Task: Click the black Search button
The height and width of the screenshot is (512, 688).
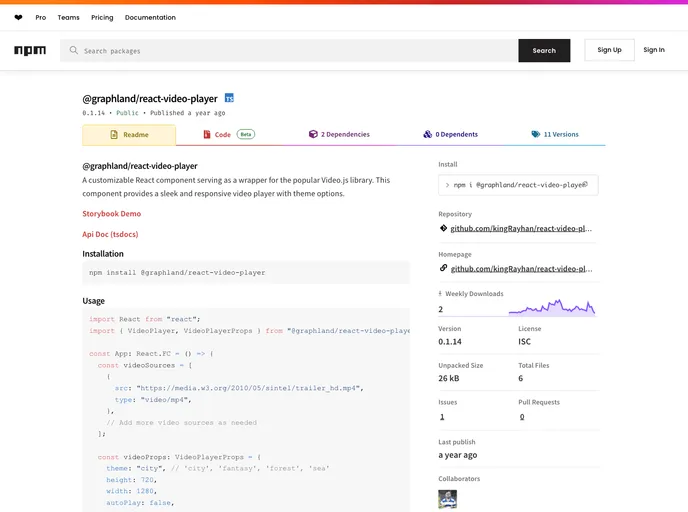Action: click(544, 50)
